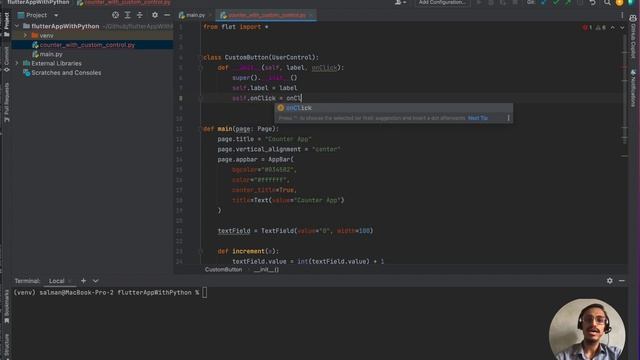Open terminal settings gear

coord(609,280)
